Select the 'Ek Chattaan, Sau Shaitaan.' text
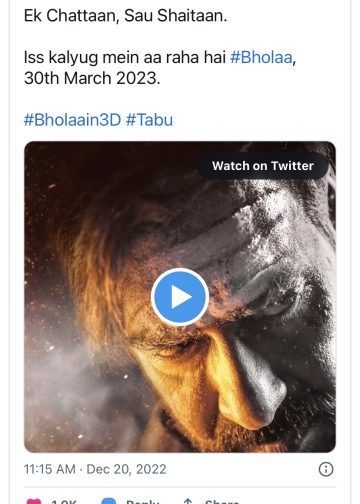This screenshot has width=360, height=504. point(125,16)
